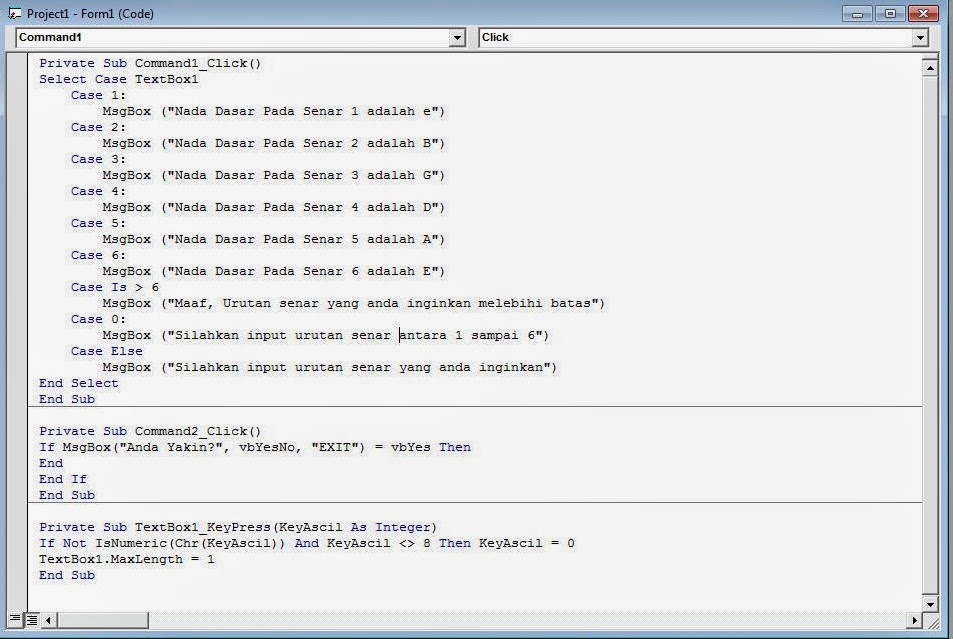The height and width of the screenshot is (639, 953).
Task: Click MsgBox line 'Senar 5 adalah A'
Action: tap(274, 240)
